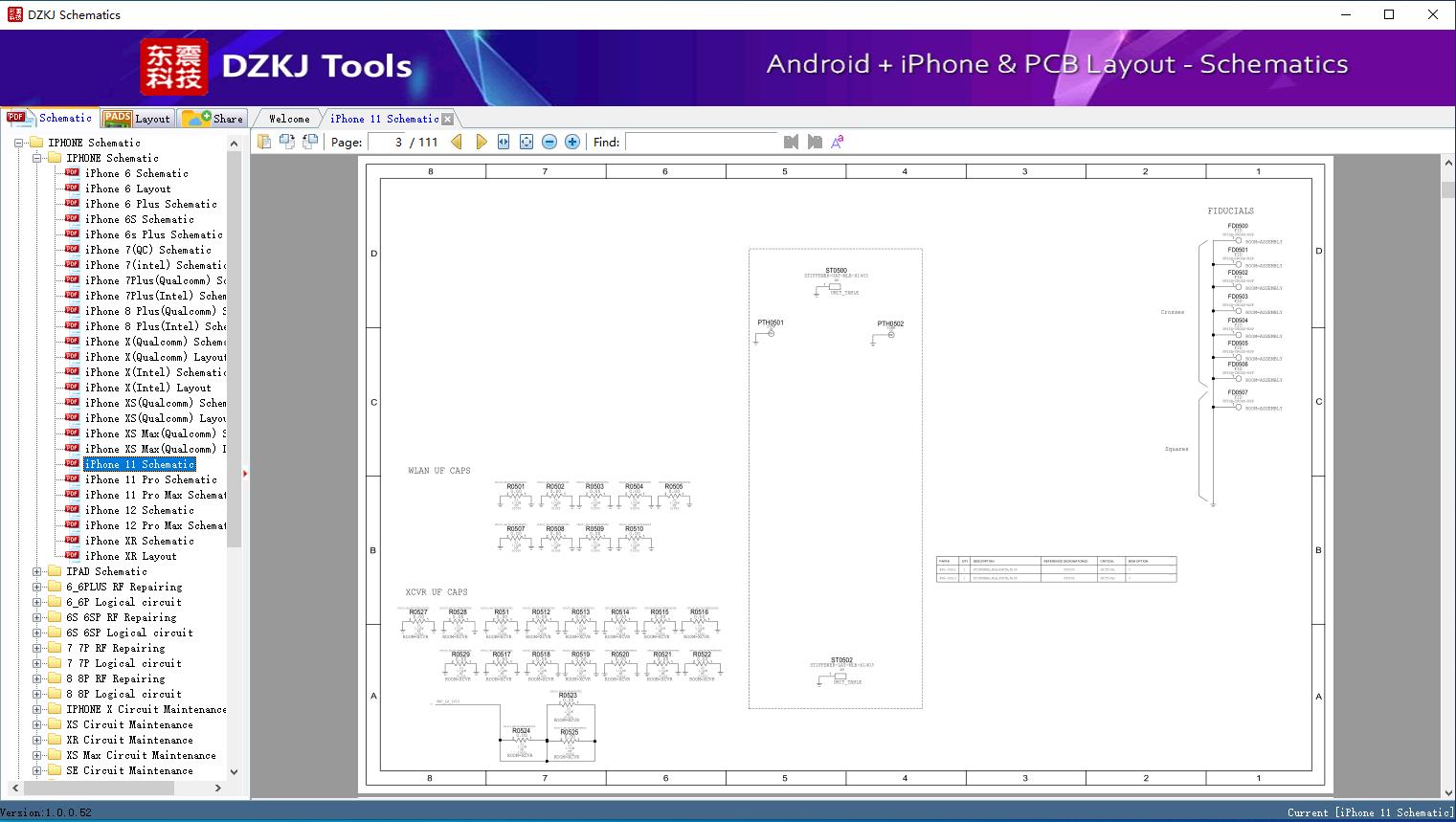Select iPhone 11 Pro Schematic file
Screen dimensions: 1456x822
coord(150,479)
